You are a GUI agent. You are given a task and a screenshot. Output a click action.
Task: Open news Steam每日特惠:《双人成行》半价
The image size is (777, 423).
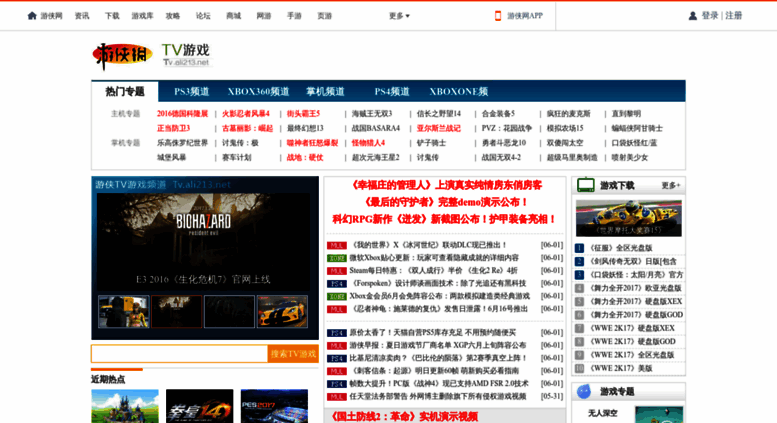(x=434, y=271)
